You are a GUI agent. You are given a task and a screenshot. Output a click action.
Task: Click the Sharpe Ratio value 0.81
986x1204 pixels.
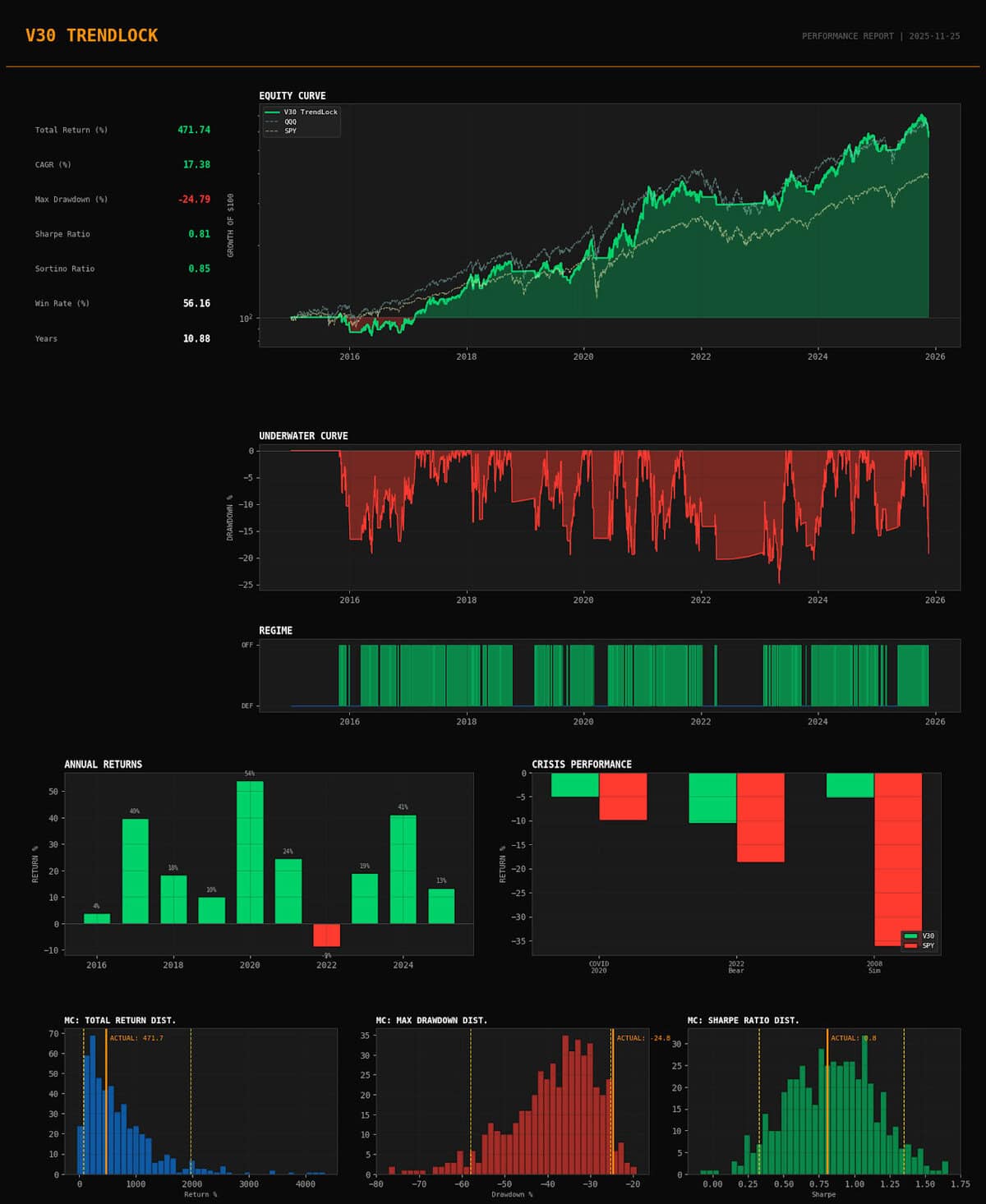[x=199, y=234]
